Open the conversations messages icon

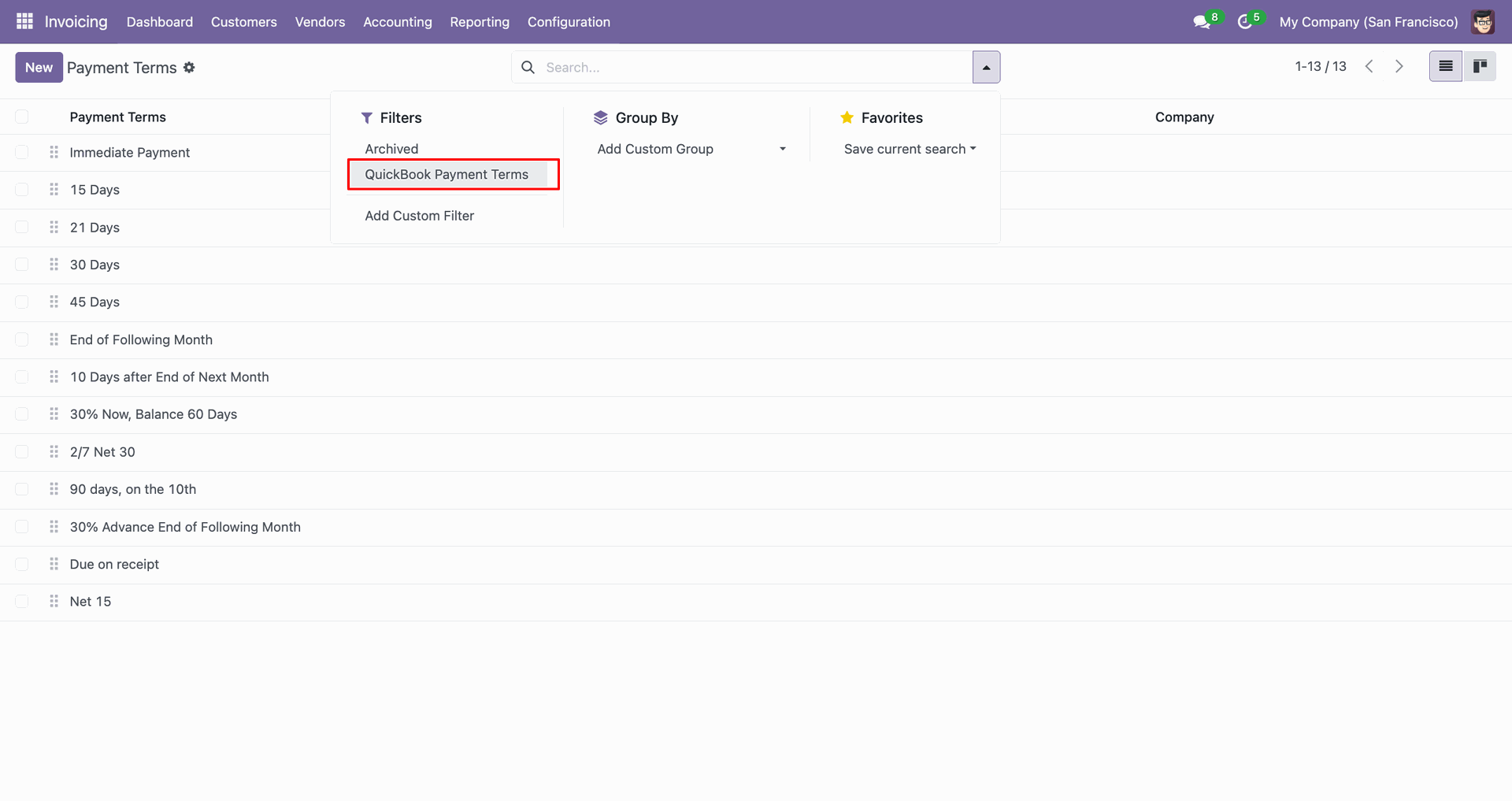(x=1201, y=22)
